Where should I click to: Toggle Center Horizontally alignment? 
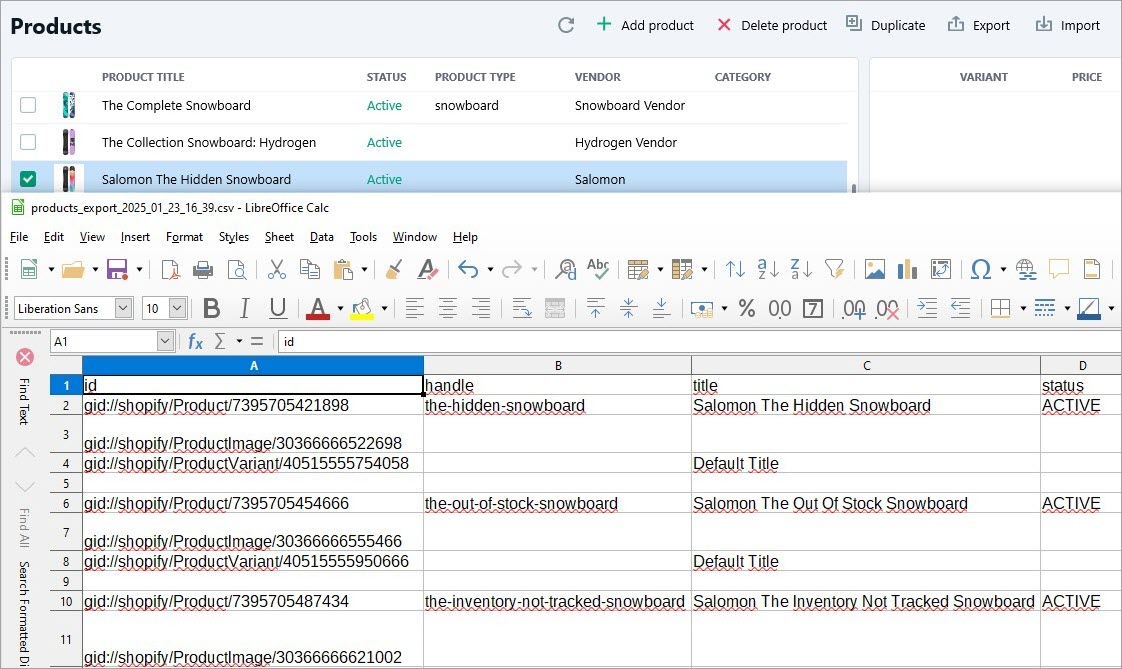[448, 308]
